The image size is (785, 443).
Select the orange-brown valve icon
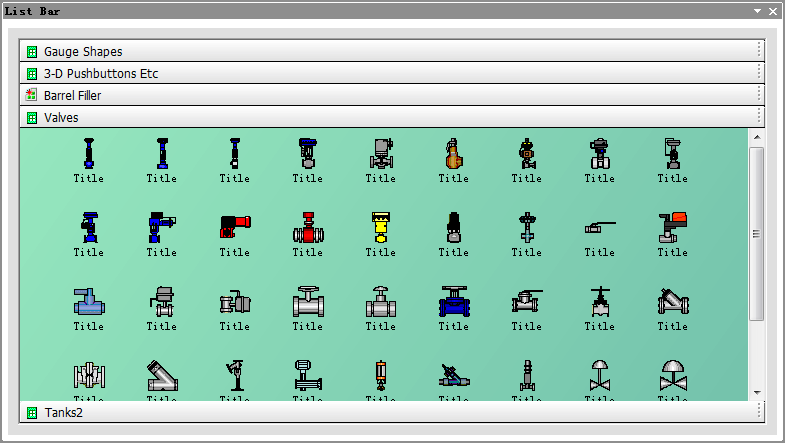[453, 154]
